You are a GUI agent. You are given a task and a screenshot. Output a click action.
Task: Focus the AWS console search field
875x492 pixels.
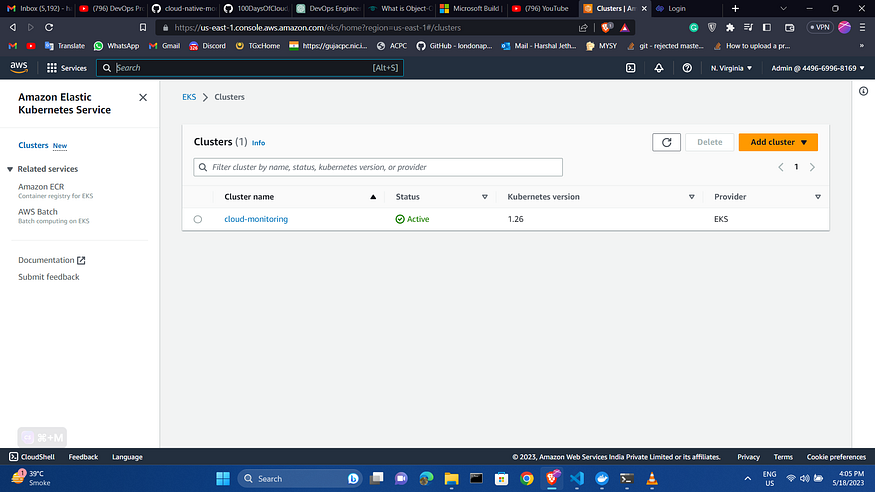pyautogui.click(x=250, y=68)
